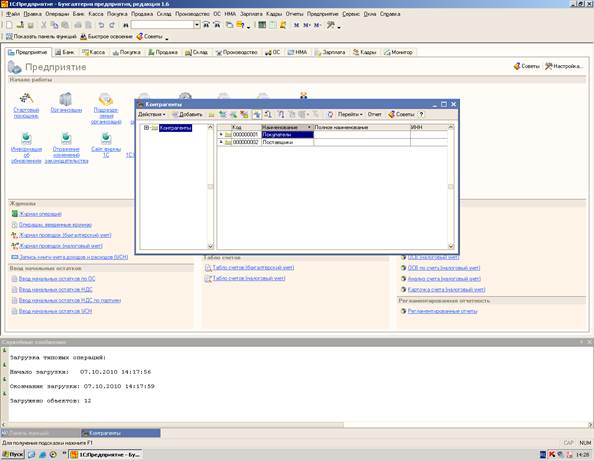The image size is (594, 461).
Task: Click the ИНН column header
Action: [428, 127]
